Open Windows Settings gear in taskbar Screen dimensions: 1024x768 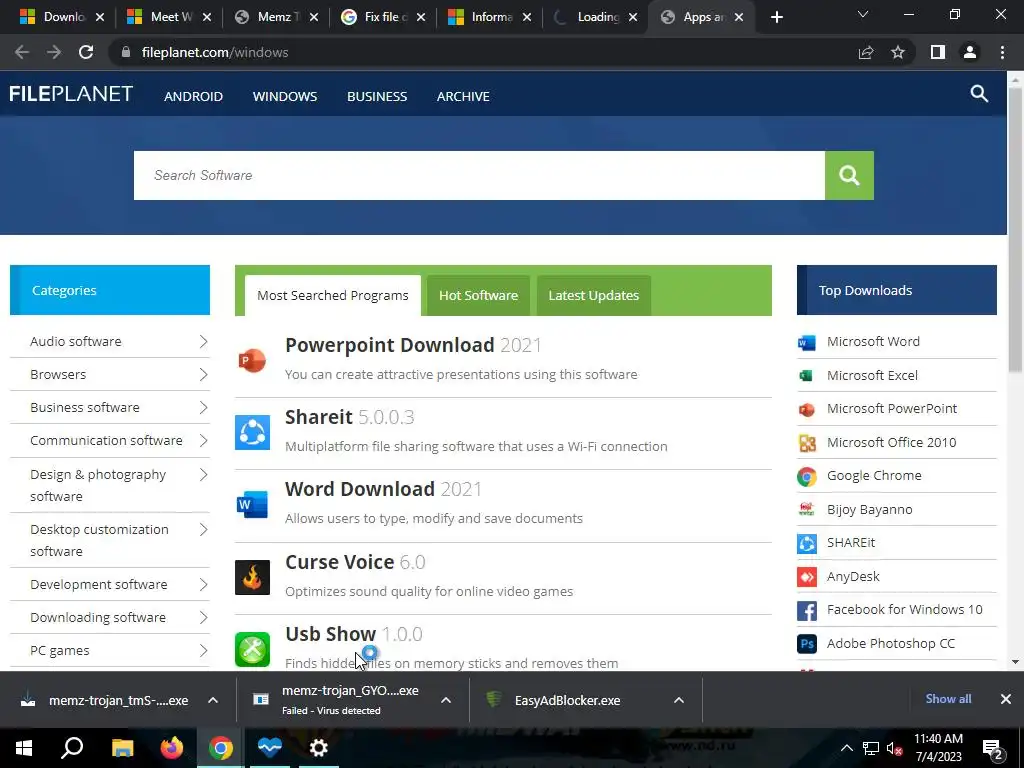coord(318,747)
